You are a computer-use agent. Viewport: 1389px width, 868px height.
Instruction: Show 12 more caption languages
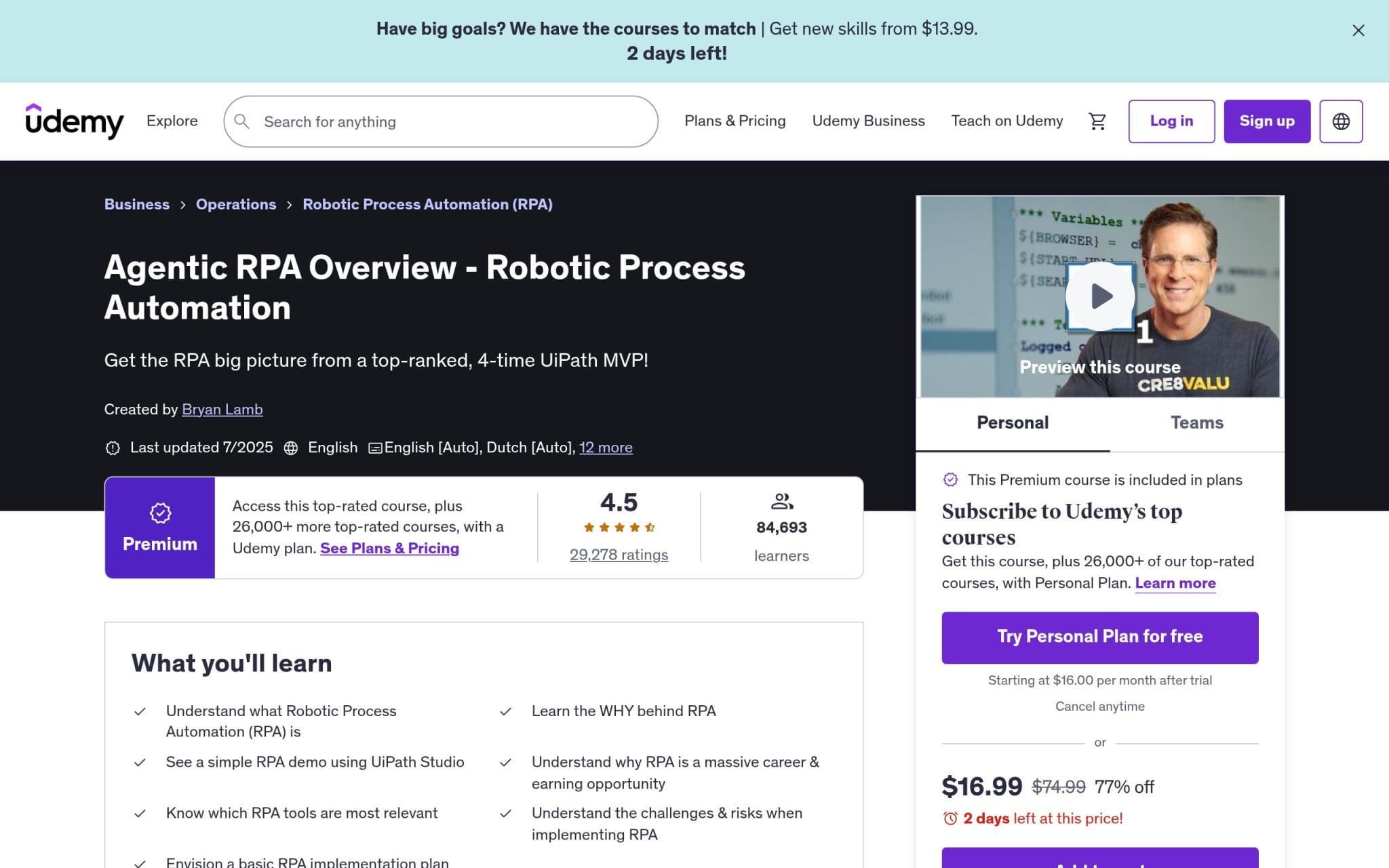pos(606,448)
